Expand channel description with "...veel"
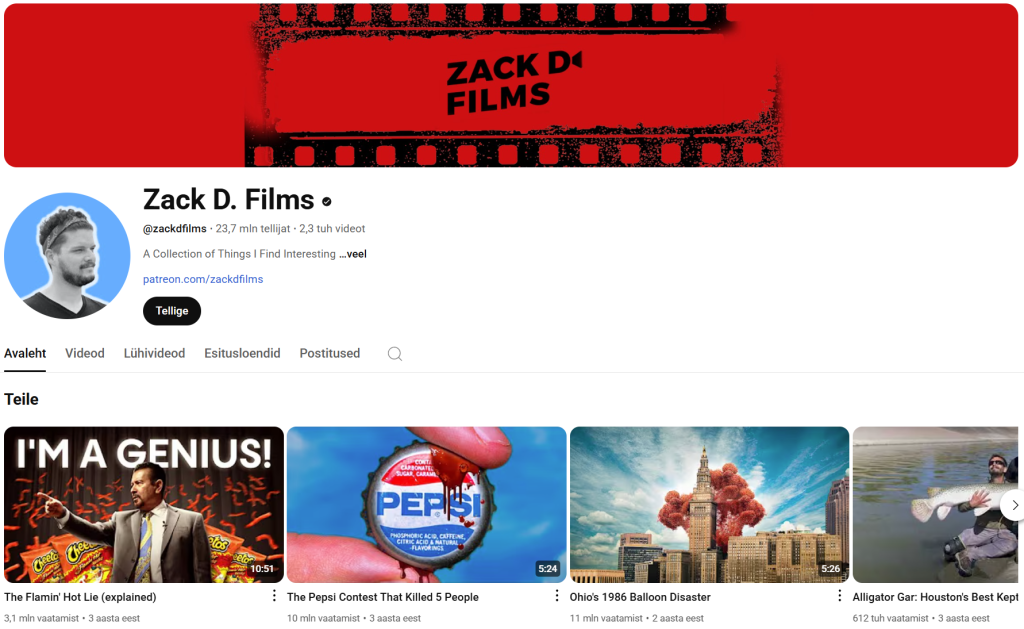This screenshot has height=629, width=1024. pos(353,254)
